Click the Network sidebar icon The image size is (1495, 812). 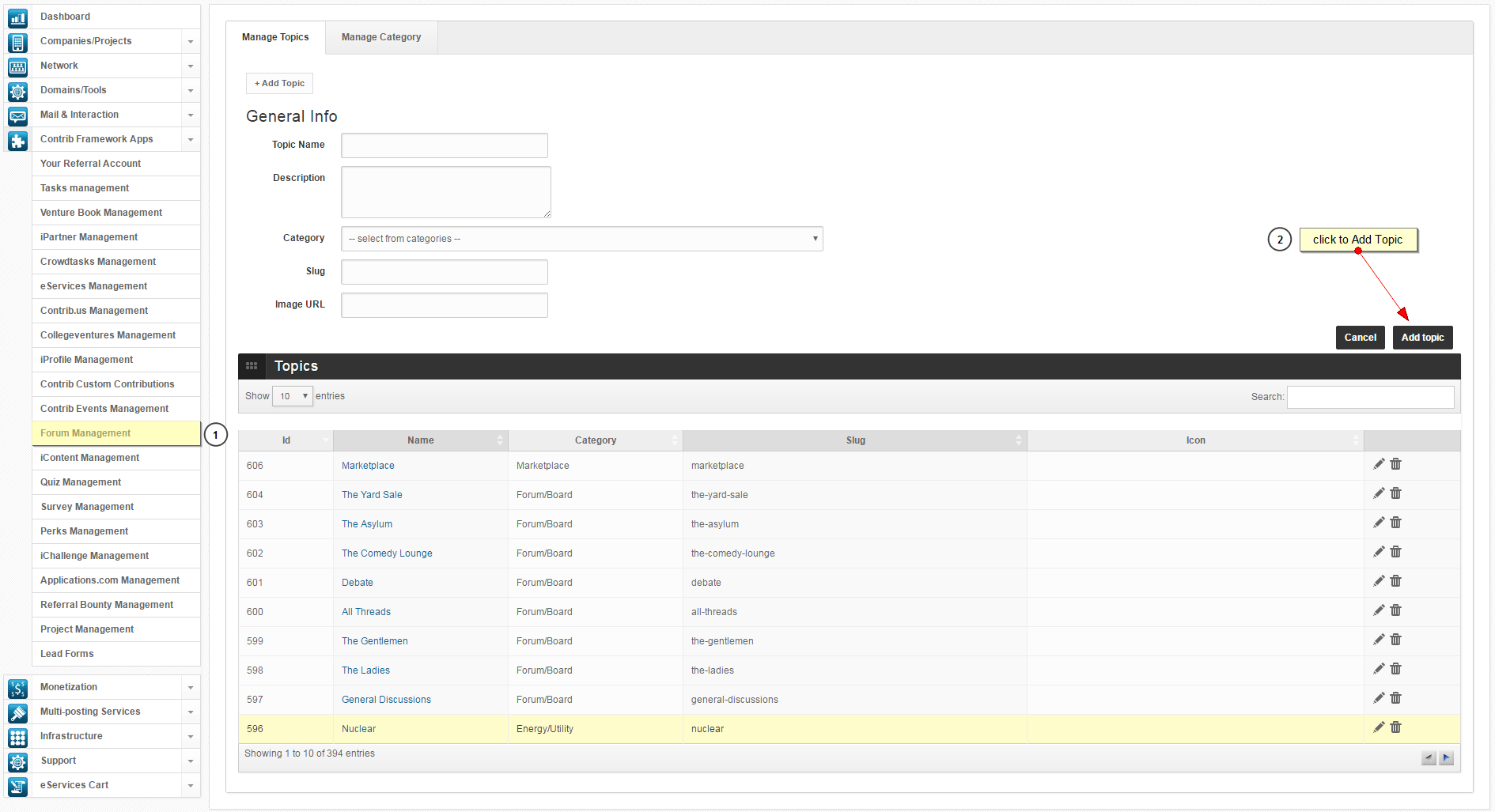point(17,66)
